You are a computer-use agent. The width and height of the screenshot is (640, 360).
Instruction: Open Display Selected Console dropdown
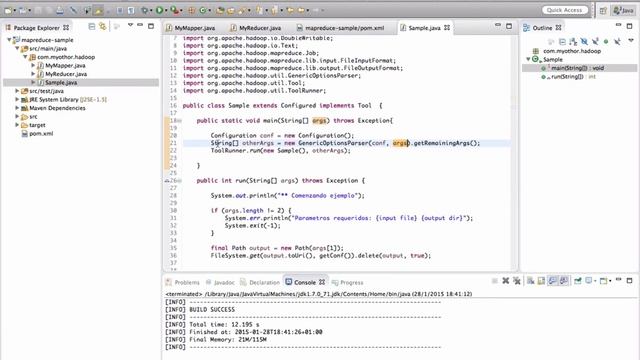pyautogui.click(x=595, y=281)
